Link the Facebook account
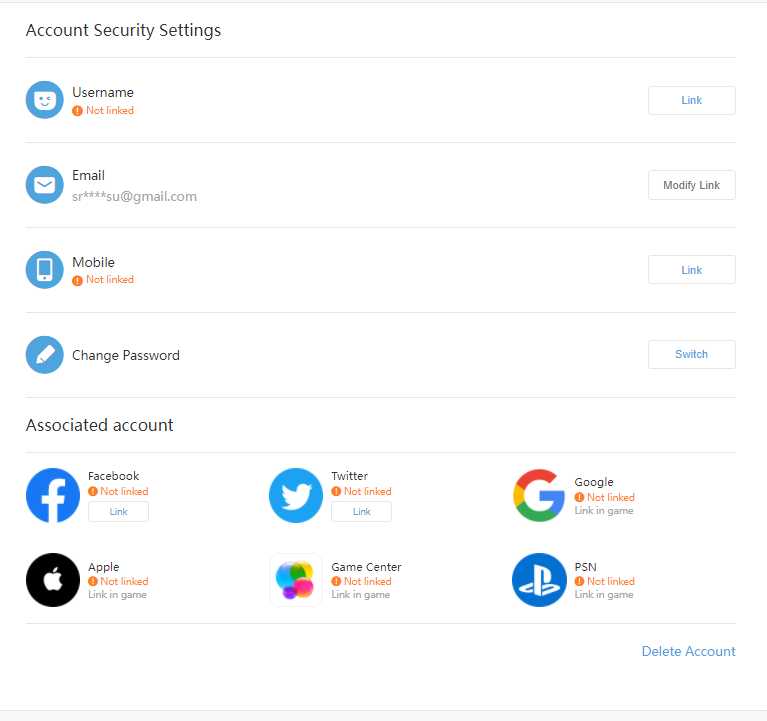The height and width of the screenshot is (721, 767). 118,512
